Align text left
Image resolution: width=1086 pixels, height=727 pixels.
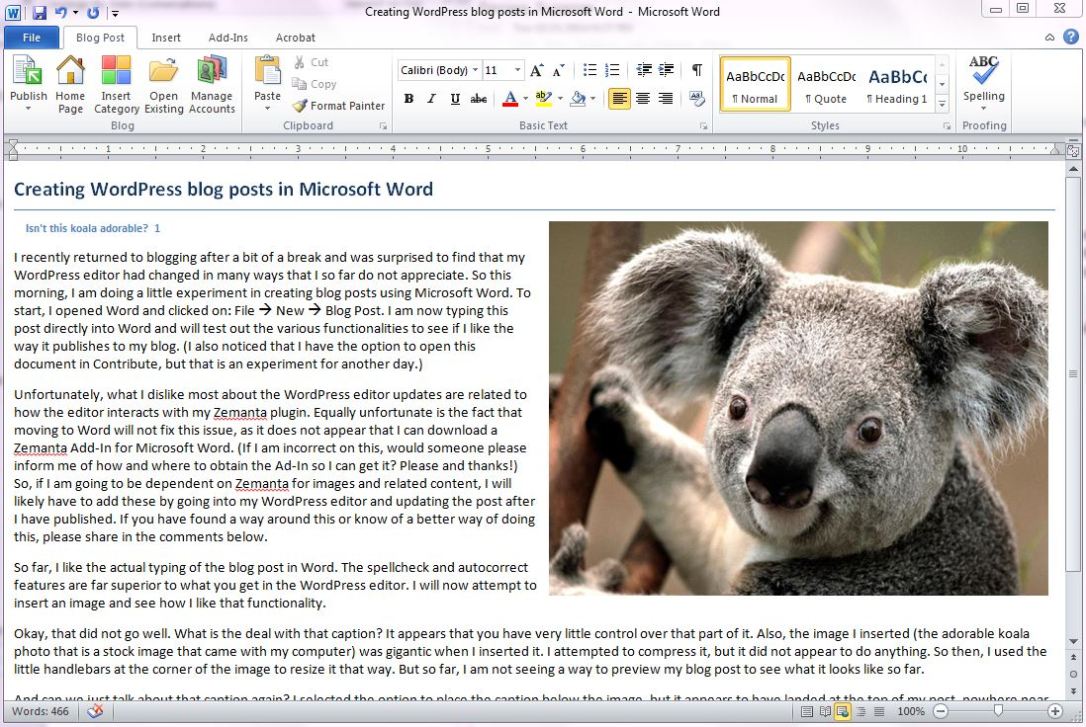click(x=619, y=99)
